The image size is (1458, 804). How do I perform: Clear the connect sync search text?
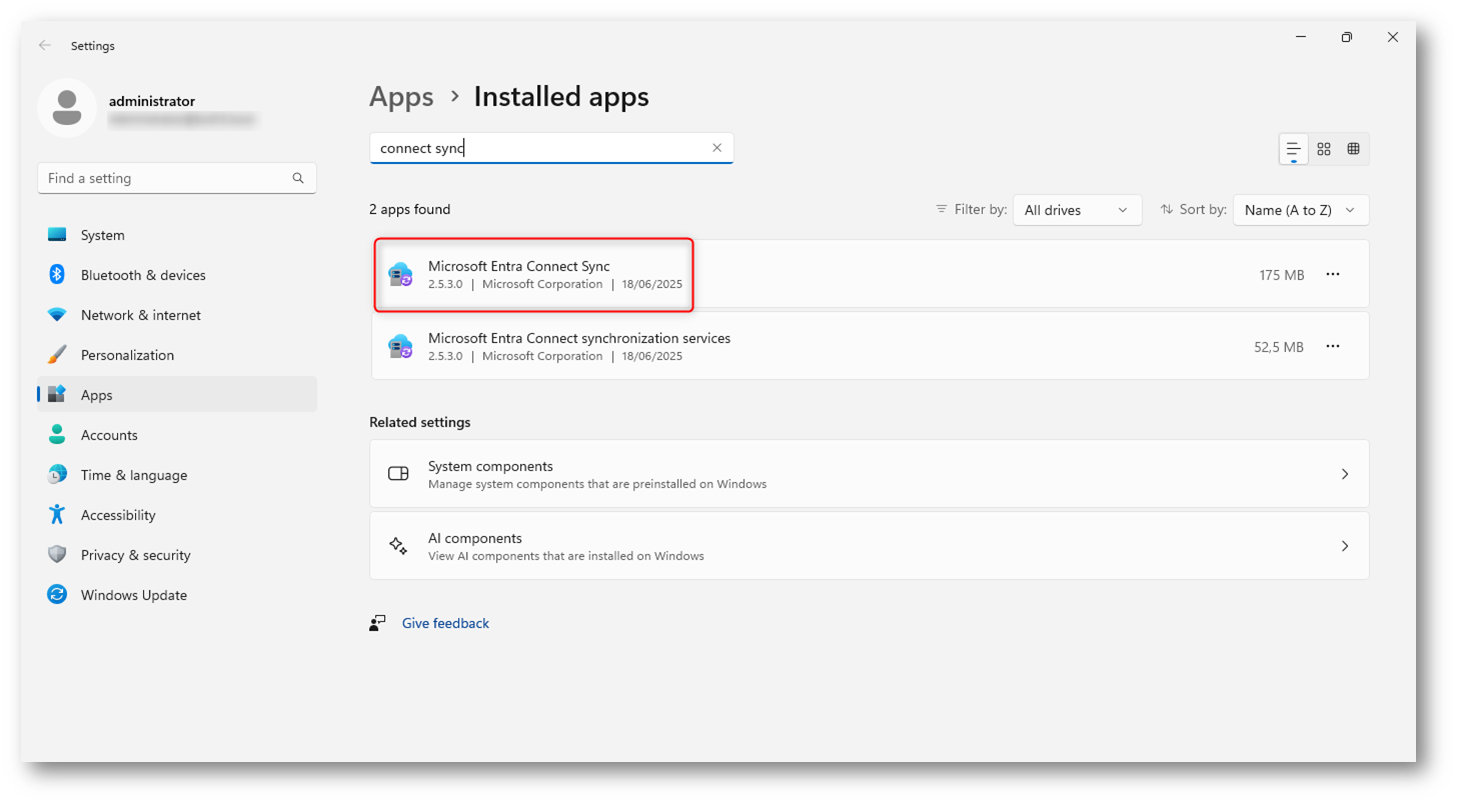[x=716, y=148]
